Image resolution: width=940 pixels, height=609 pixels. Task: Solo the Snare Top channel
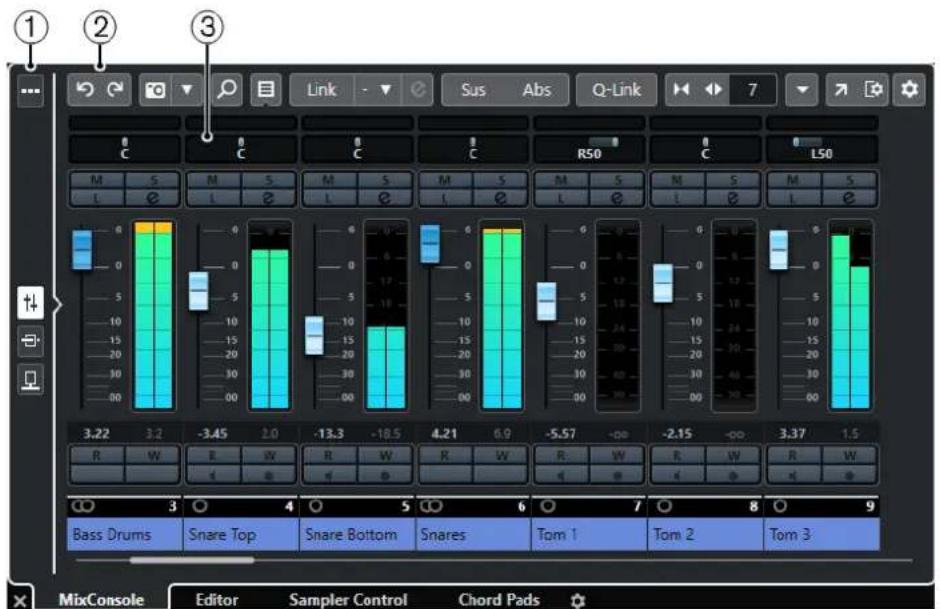click(269, 180)
